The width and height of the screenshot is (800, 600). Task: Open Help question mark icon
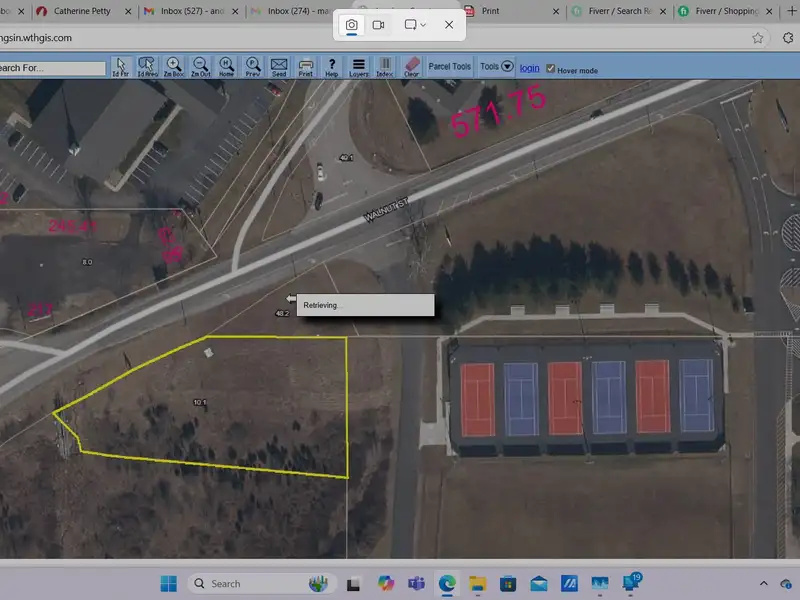[332, 67]
